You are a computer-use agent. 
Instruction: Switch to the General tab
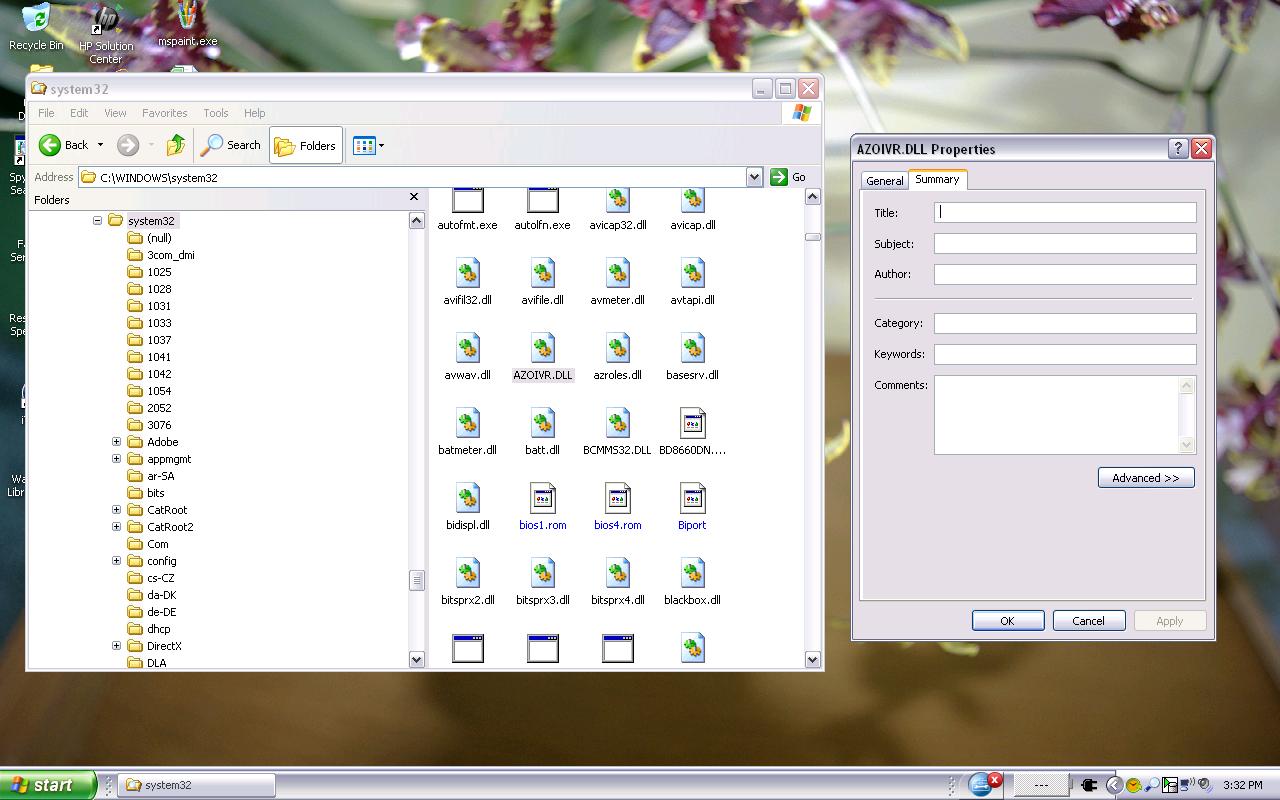point(884,181)
